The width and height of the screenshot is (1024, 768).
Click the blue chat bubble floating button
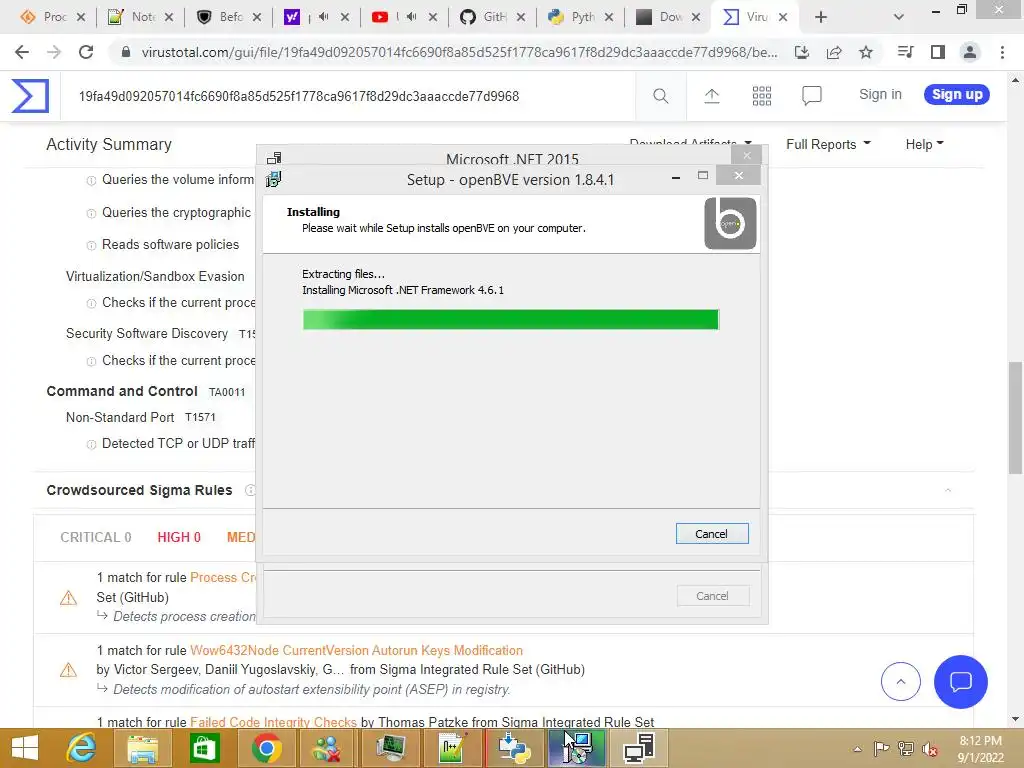[961, 682]
